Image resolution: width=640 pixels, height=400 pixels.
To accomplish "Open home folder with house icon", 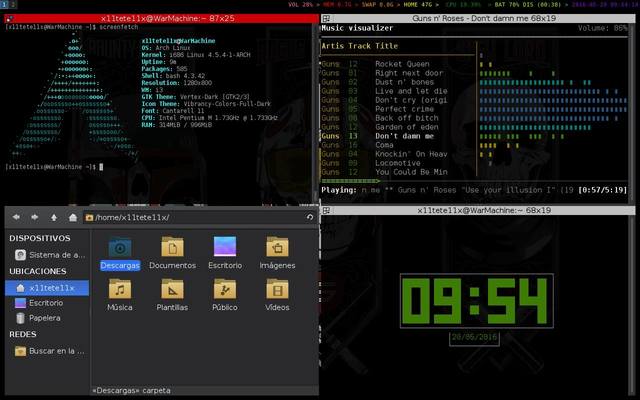I will click(73, 217).
